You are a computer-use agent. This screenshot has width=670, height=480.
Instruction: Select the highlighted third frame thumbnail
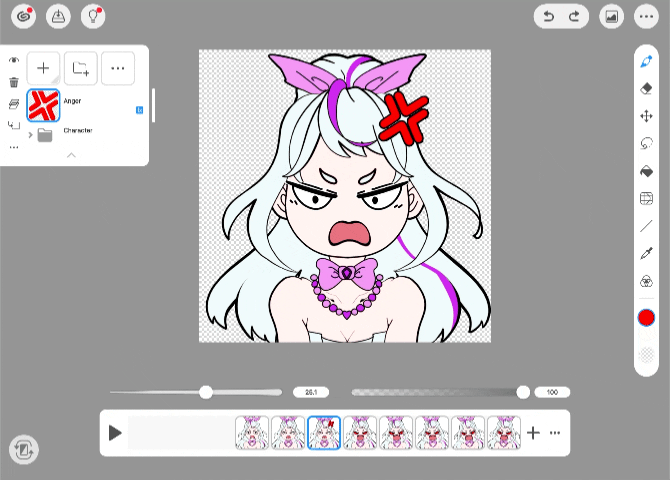pyautogui.click(x=324, y=433)
